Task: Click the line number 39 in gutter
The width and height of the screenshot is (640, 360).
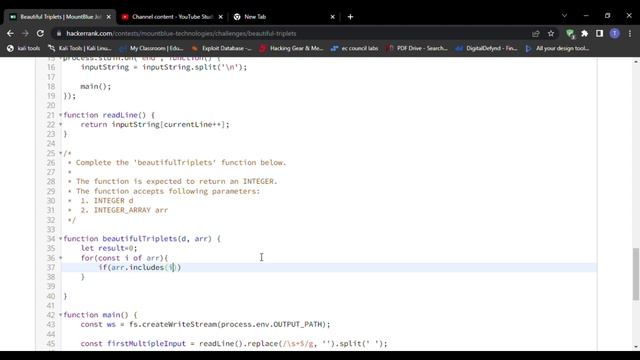Action: point(51,287)
